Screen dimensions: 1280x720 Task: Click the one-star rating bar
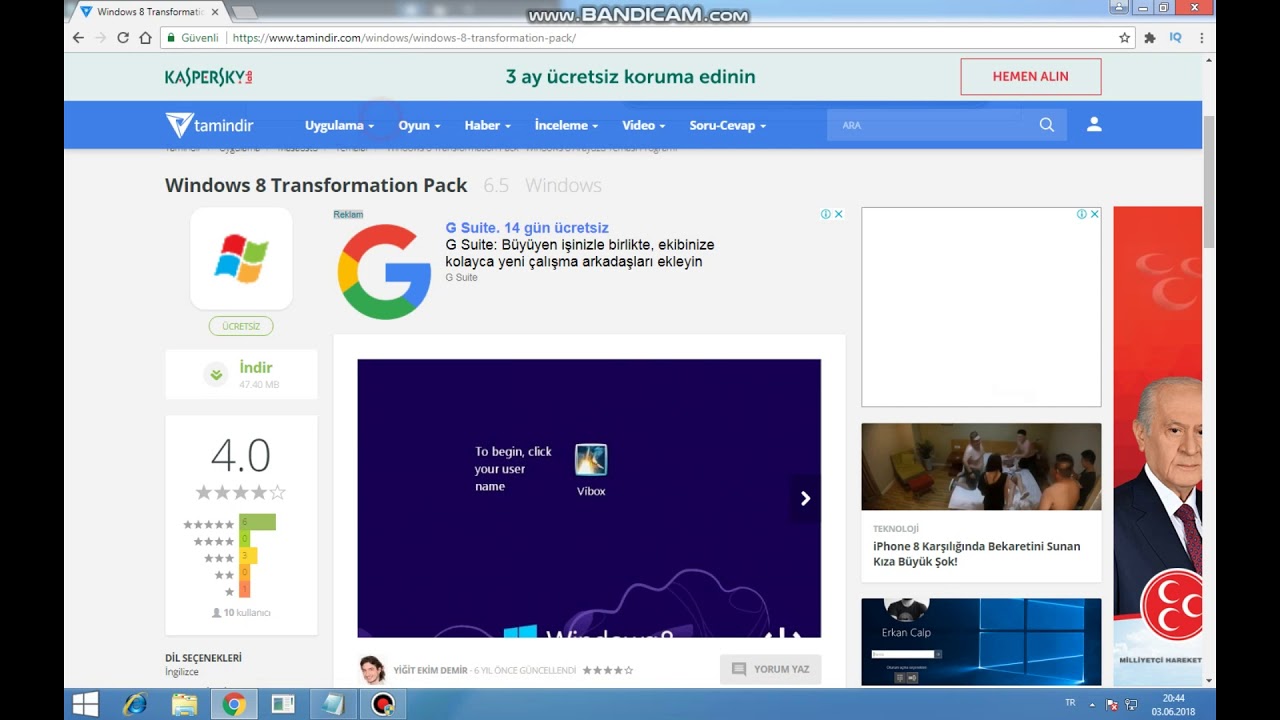(244, 590)
